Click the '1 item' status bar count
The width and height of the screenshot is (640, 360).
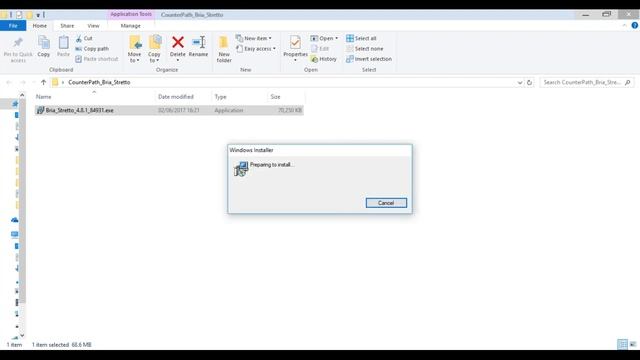click(x=14, y=345)
